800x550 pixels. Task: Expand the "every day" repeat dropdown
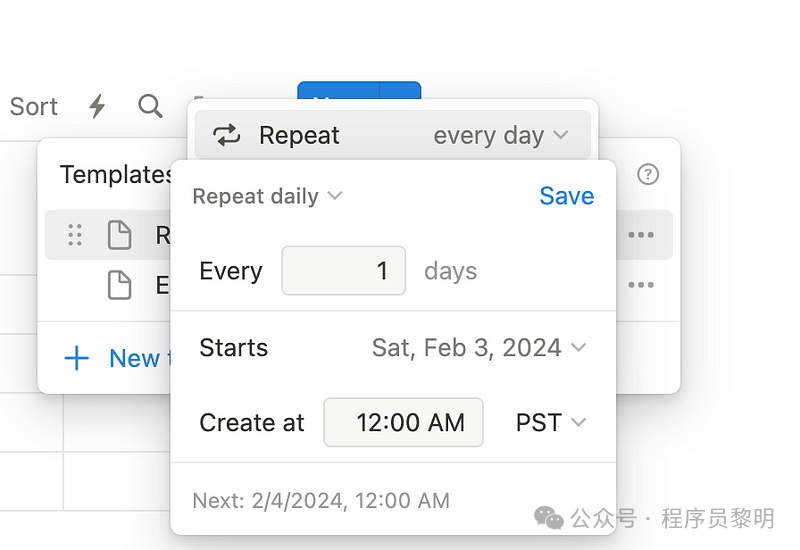coord(500,136)
